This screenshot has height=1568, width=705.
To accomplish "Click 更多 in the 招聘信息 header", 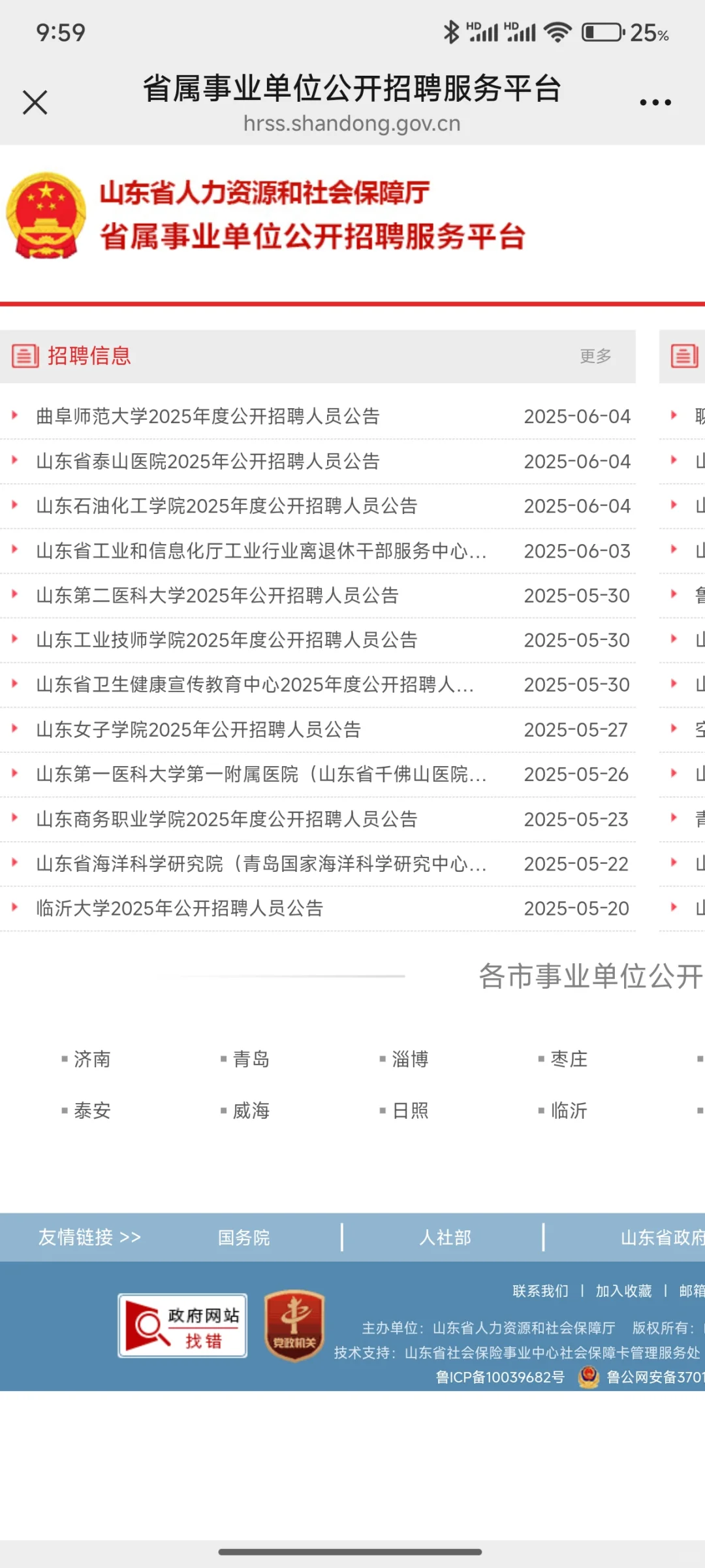I will click(595, 356).
